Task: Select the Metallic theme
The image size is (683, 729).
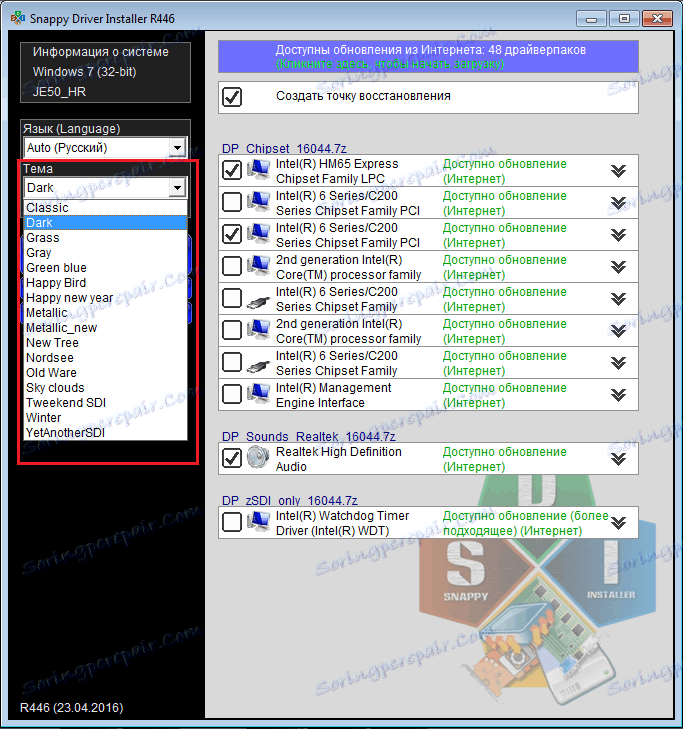Action: coord(106,313)
